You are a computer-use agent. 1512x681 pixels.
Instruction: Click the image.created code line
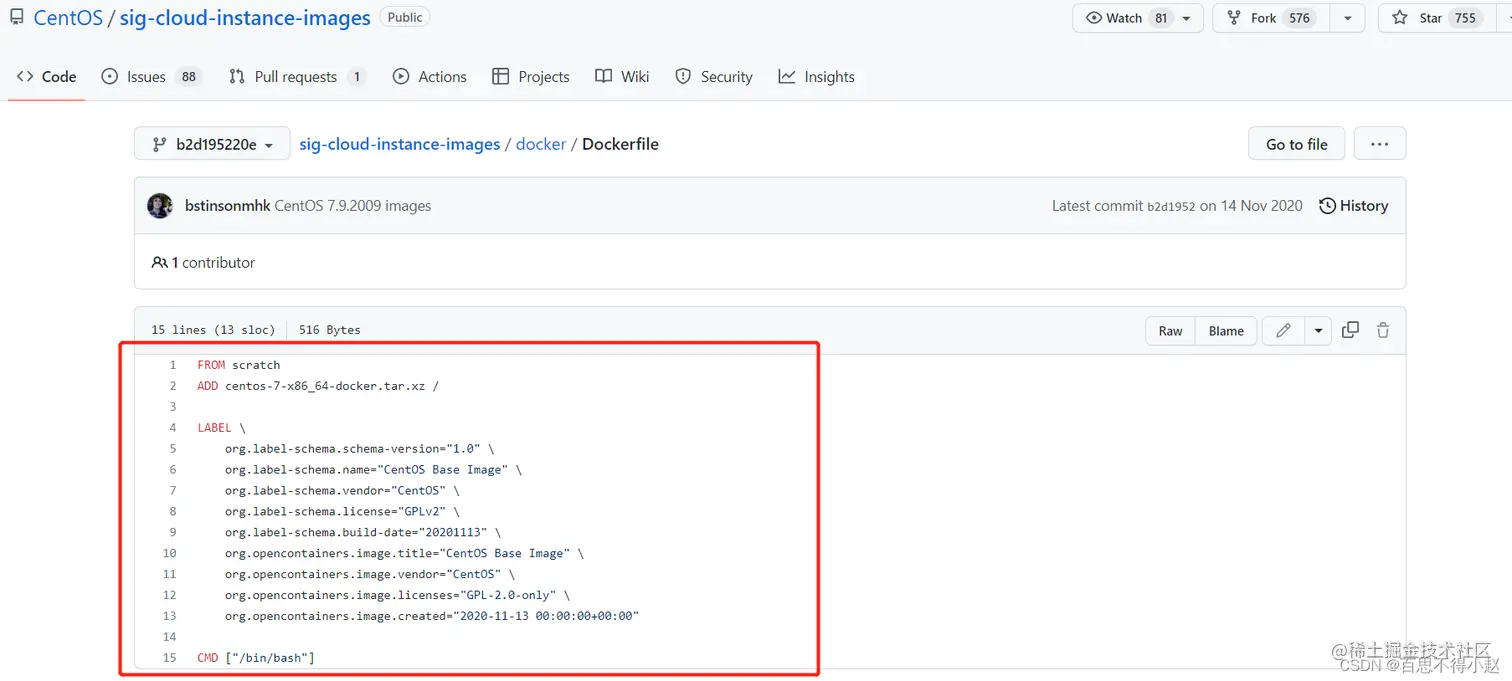point(432,616)
